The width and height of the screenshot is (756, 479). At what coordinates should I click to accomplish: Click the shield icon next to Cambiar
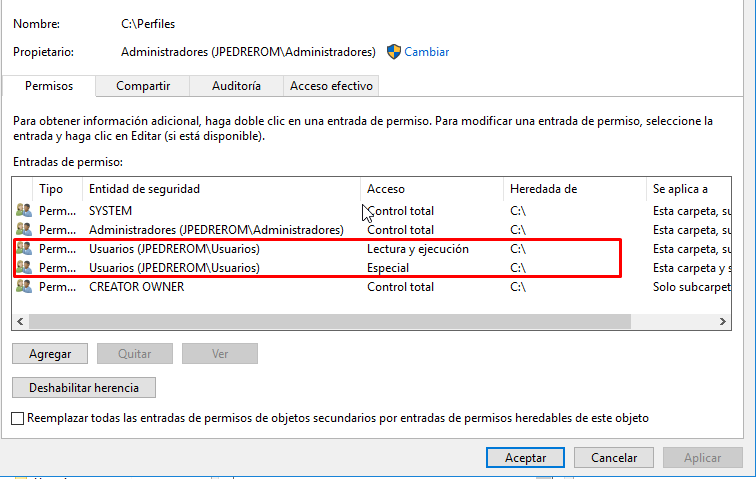[x=394, y=51]
